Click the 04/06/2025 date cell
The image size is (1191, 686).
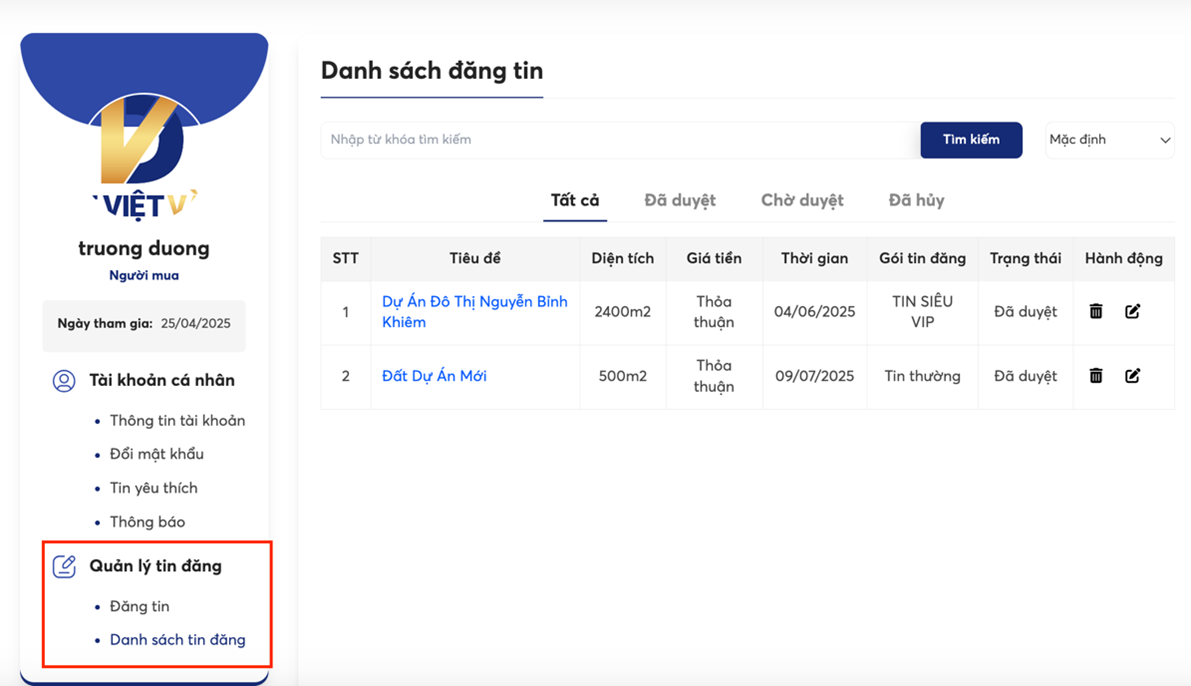pos(814,311)
